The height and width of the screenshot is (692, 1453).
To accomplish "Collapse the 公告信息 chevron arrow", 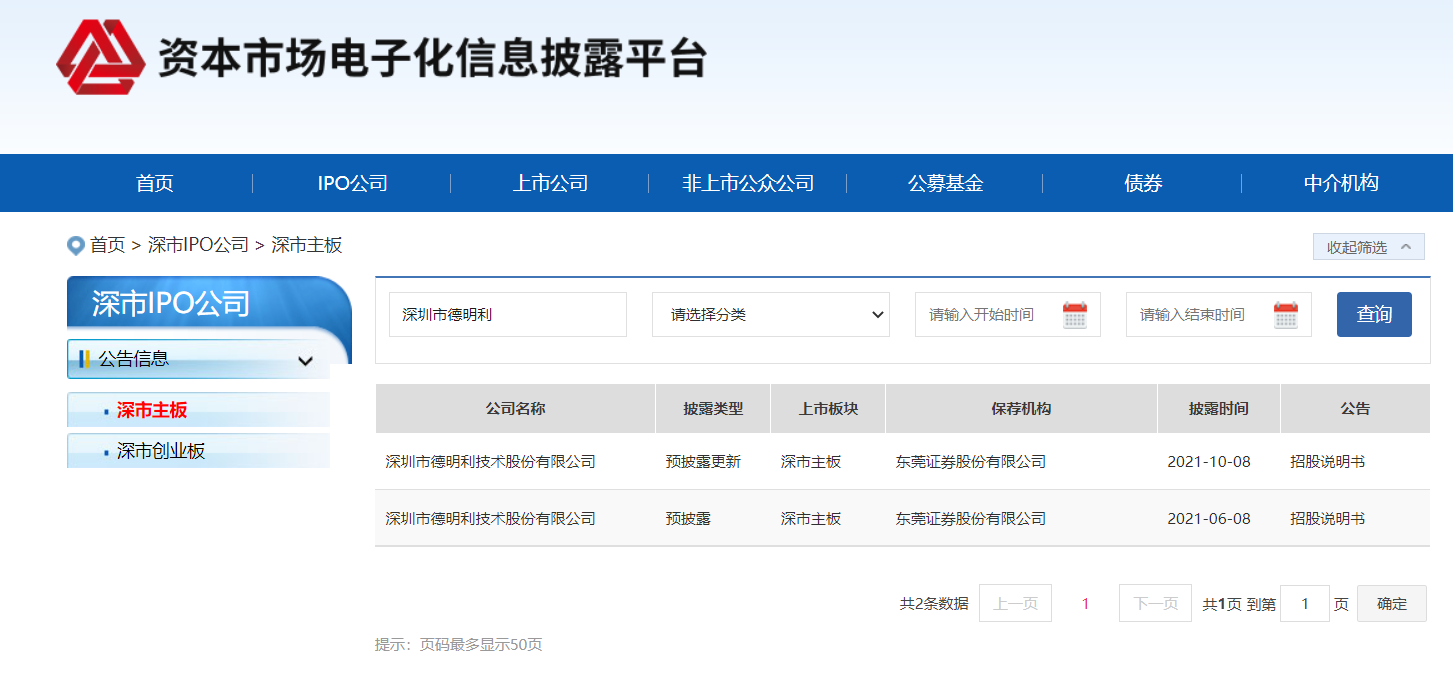I will pyautogui.click(x=305, y=361).
